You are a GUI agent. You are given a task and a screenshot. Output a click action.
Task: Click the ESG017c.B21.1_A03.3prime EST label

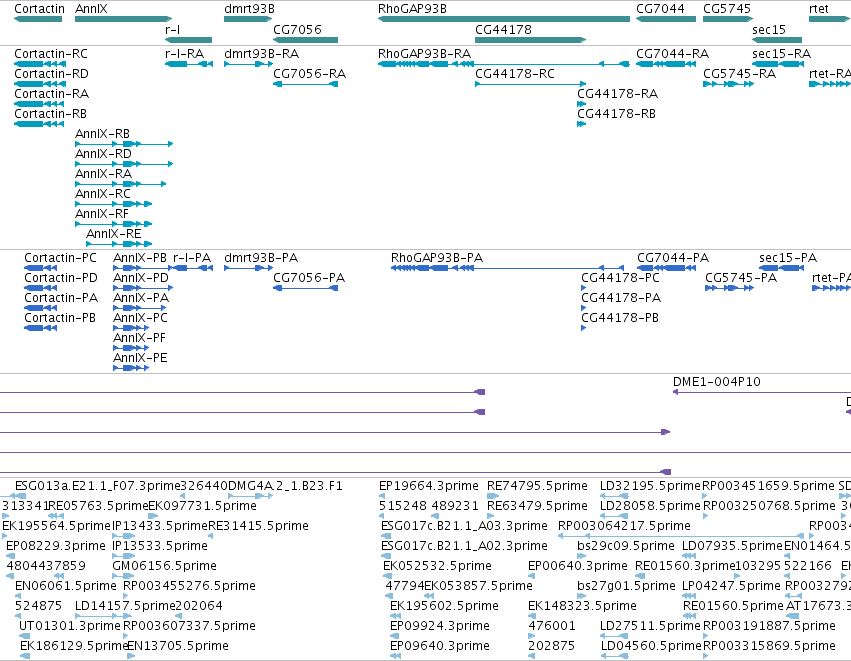[463, 526]
